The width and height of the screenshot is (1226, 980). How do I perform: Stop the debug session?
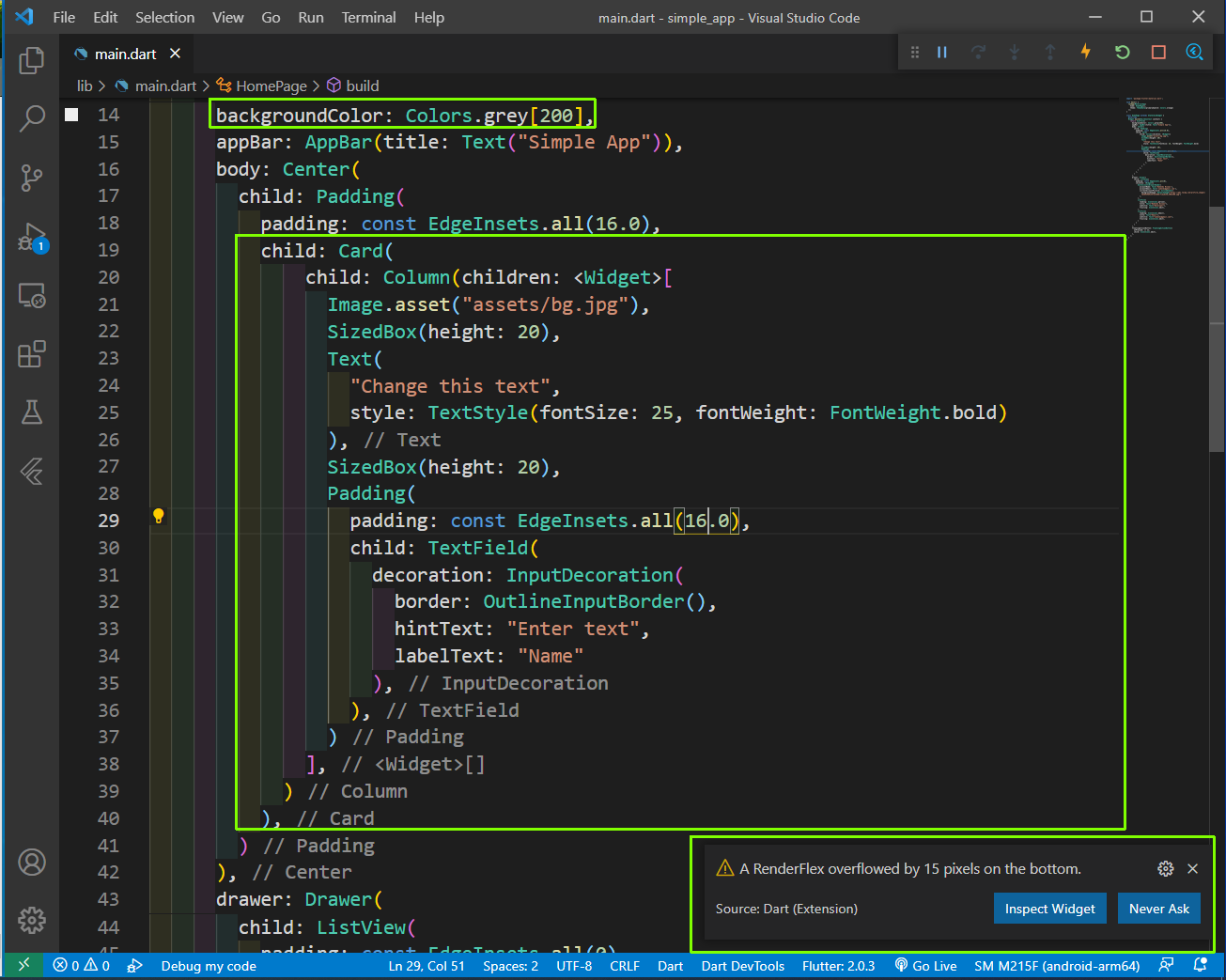[x=1158, y=53]
